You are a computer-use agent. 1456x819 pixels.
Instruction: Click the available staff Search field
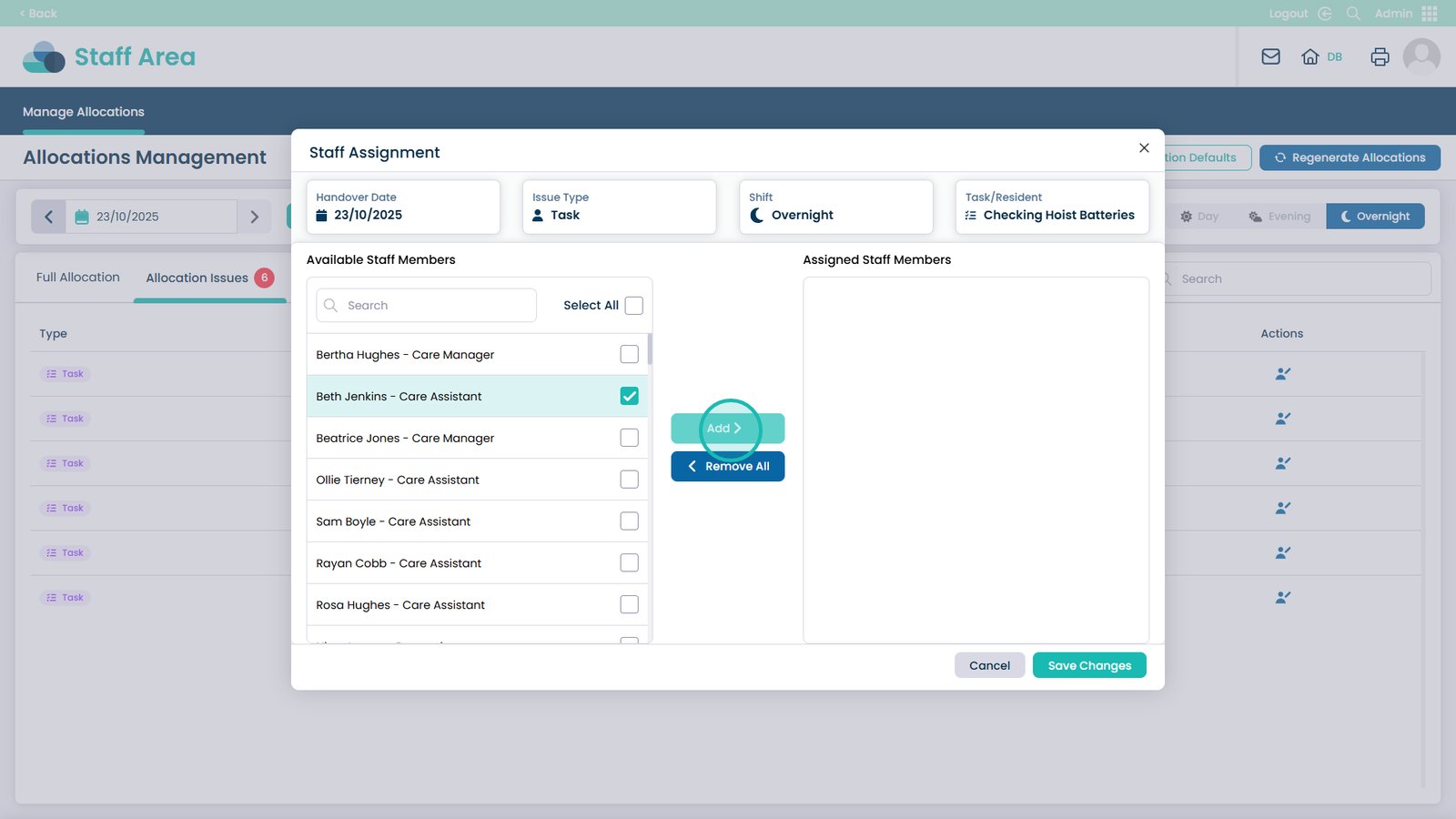point(426,306)
